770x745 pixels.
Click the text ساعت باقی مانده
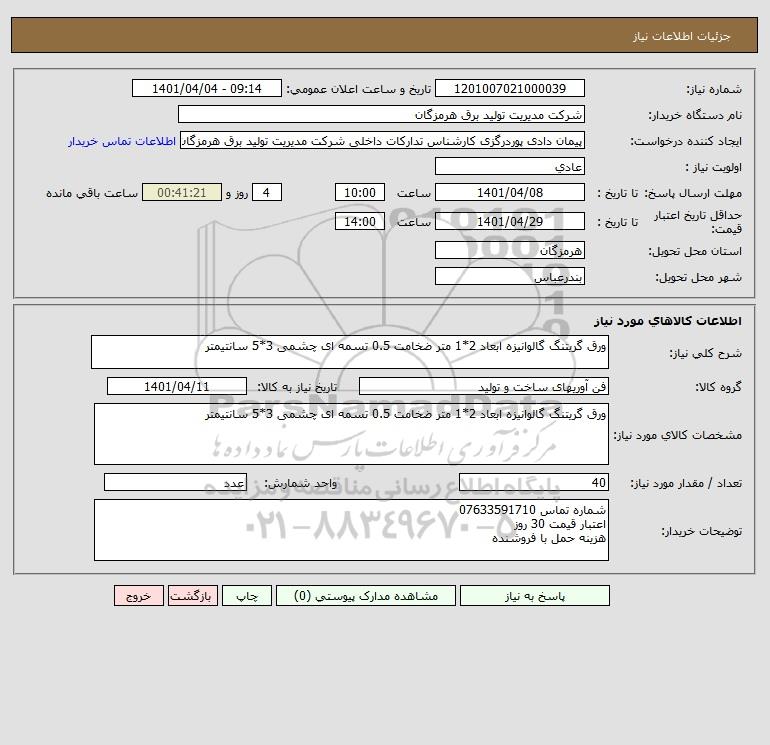[x=92, y=193]
